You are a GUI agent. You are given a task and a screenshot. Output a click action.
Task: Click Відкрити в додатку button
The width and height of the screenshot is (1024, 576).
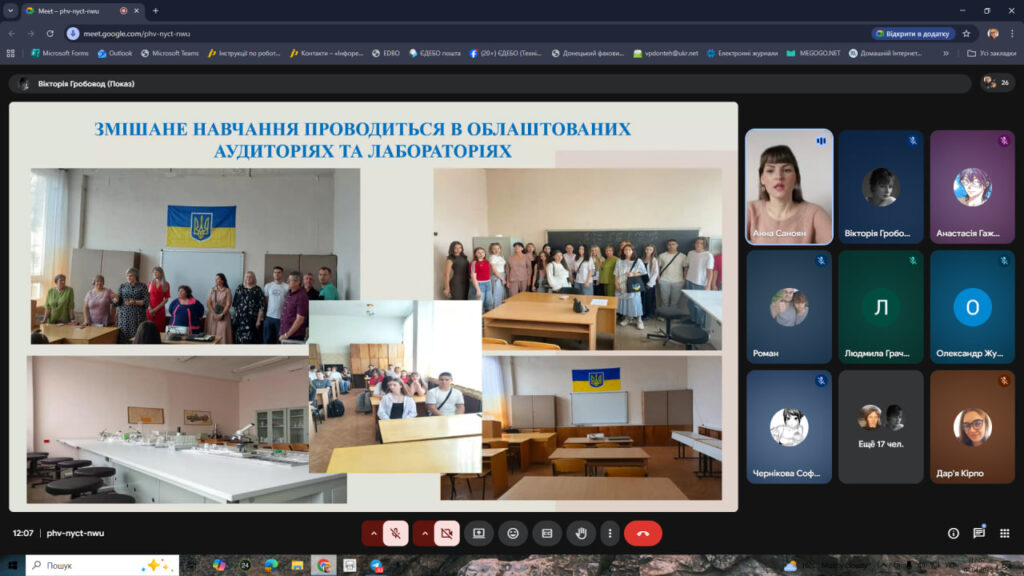coord(913,33)
